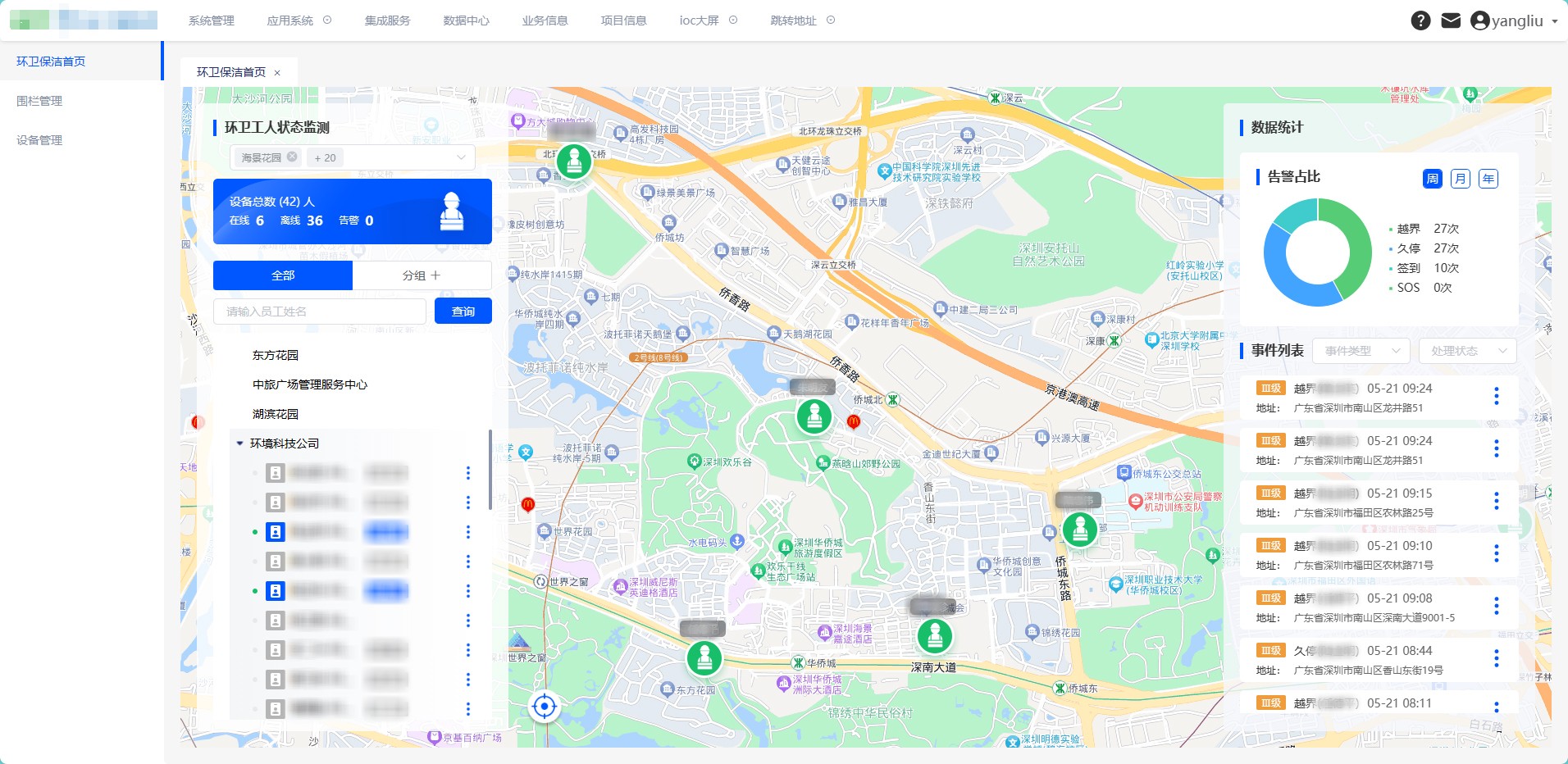This screenshot has height=764, width=1568.
Task: Select 湖滨花园 in the list
Action: (x=276, y=414)
